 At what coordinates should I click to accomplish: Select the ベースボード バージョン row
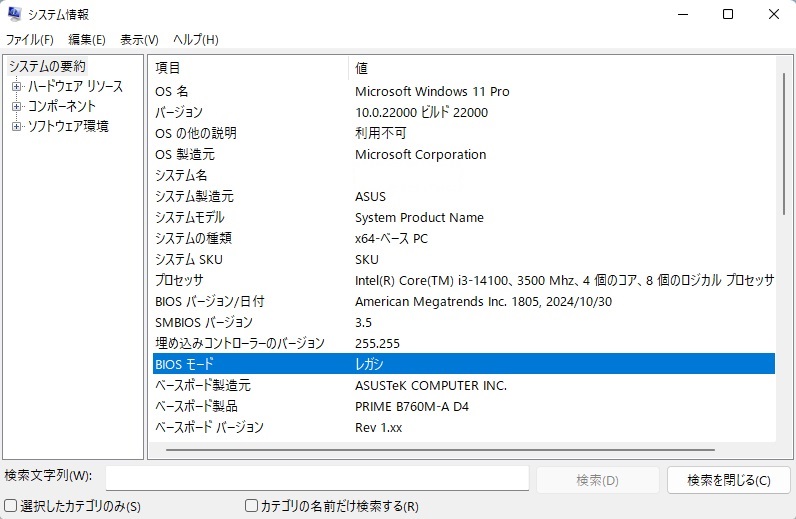pos(464,427)
